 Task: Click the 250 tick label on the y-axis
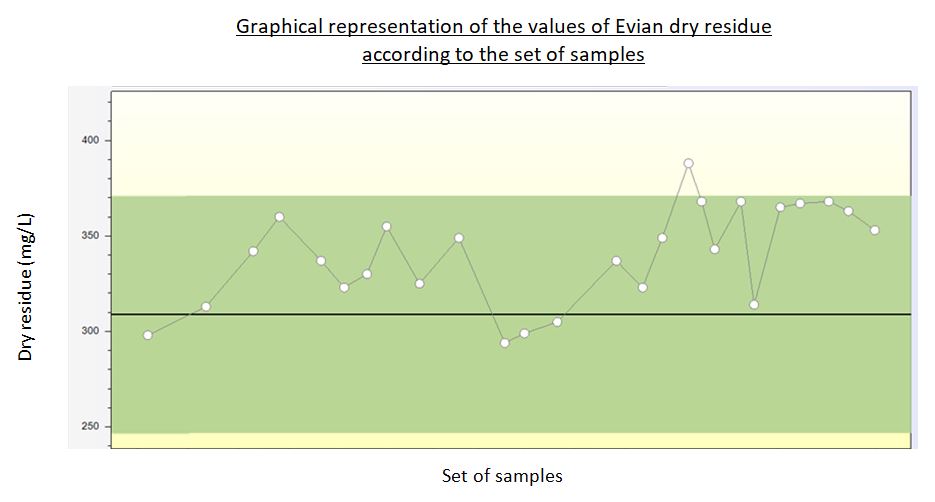pyautogui.click(x=90, y=427)
